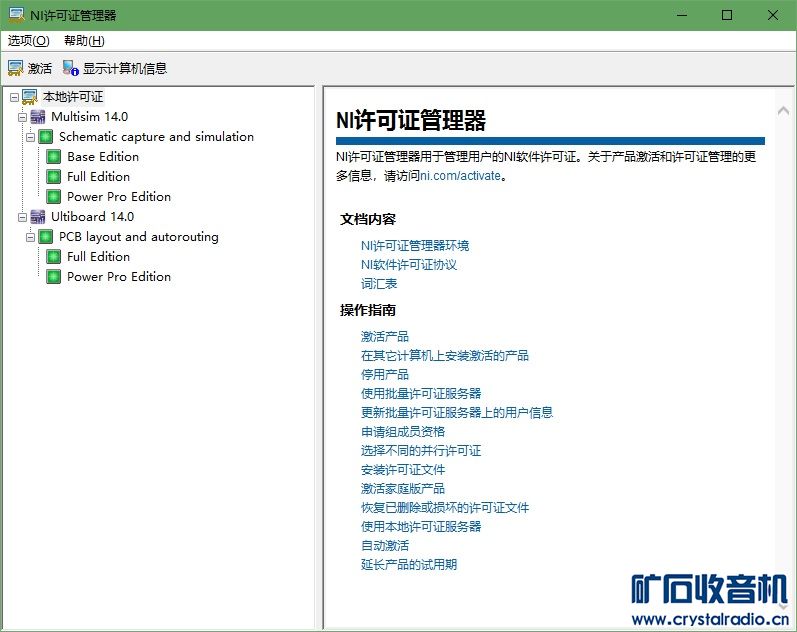The image size is (797, 632).
Task: Open NI许可证管理器环境 document link
Action: [415, 246]
